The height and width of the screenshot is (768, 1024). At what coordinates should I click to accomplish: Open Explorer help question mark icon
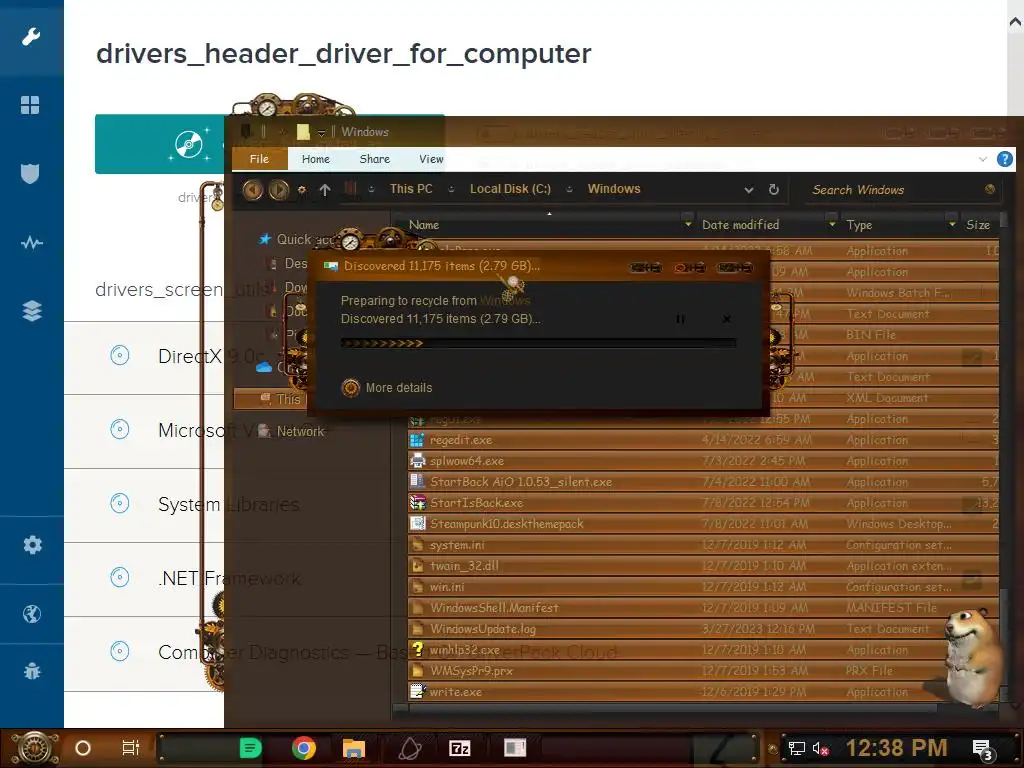pyautogui.click(x=1004, y=159)
